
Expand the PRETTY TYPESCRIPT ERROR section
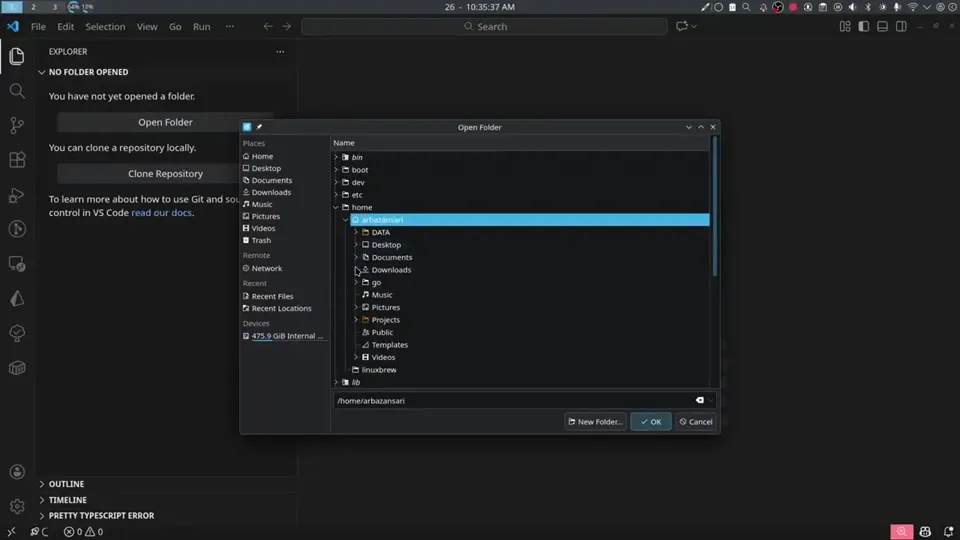point(42,516)
